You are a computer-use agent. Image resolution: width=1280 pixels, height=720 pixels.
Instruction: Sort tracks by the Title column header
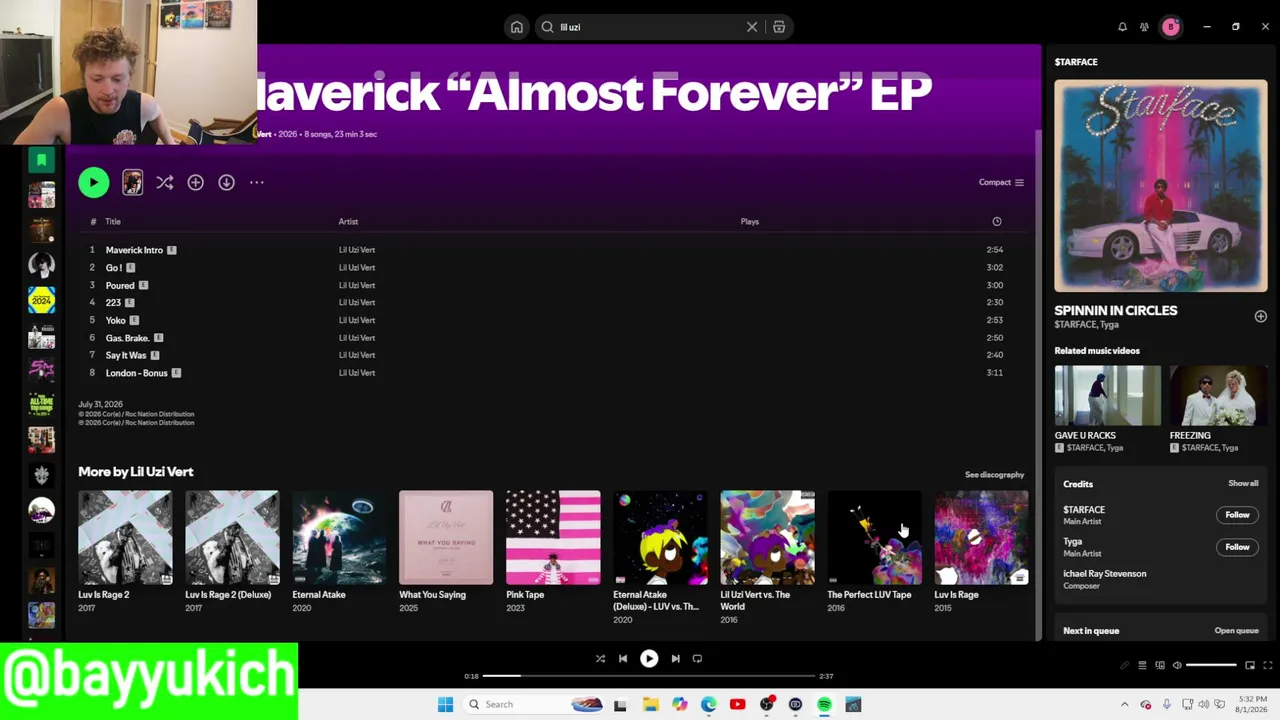tap(113, 222)
